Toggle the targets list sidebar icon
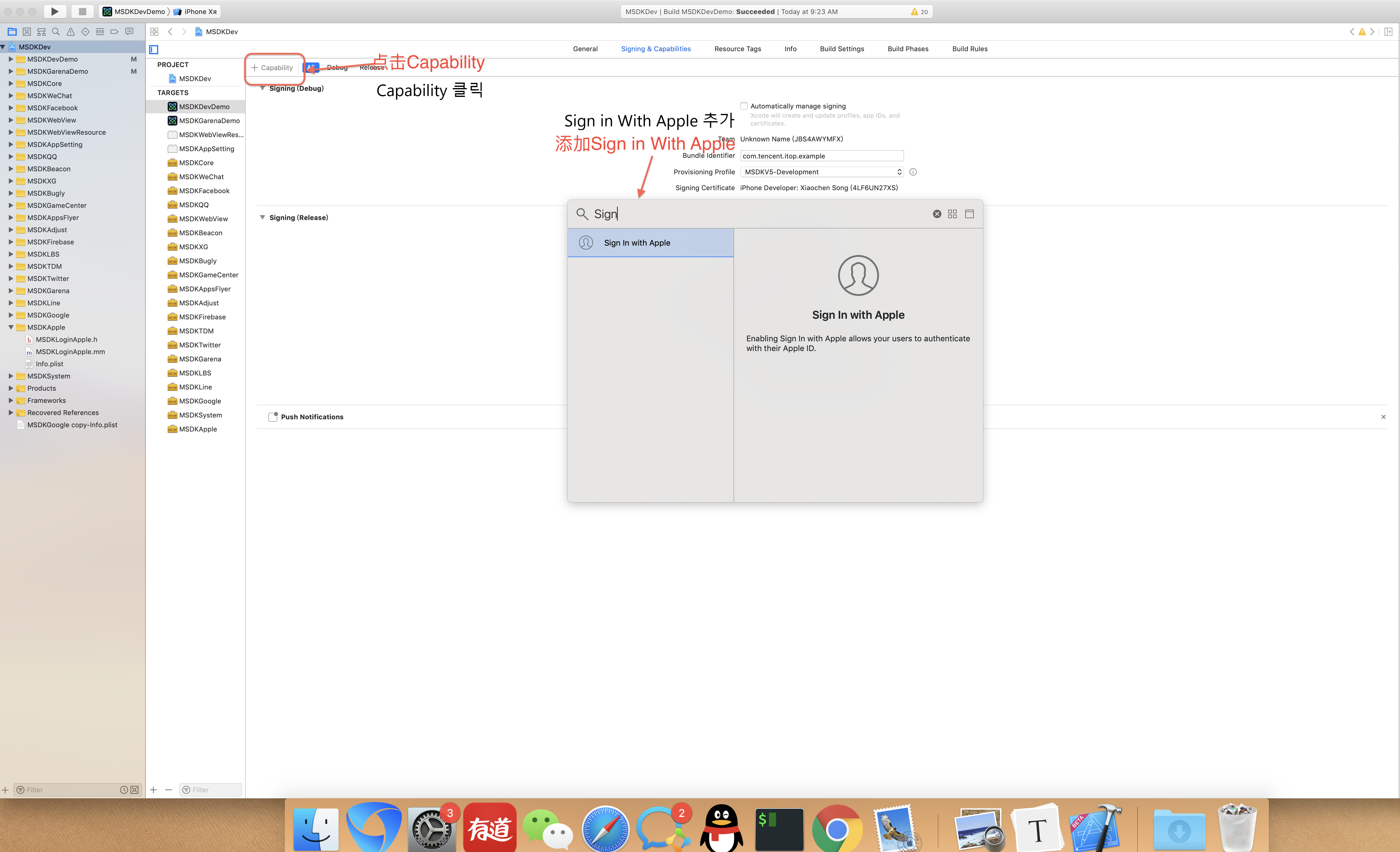Viewport: 1400px width, 852px height. coord(153,49)
